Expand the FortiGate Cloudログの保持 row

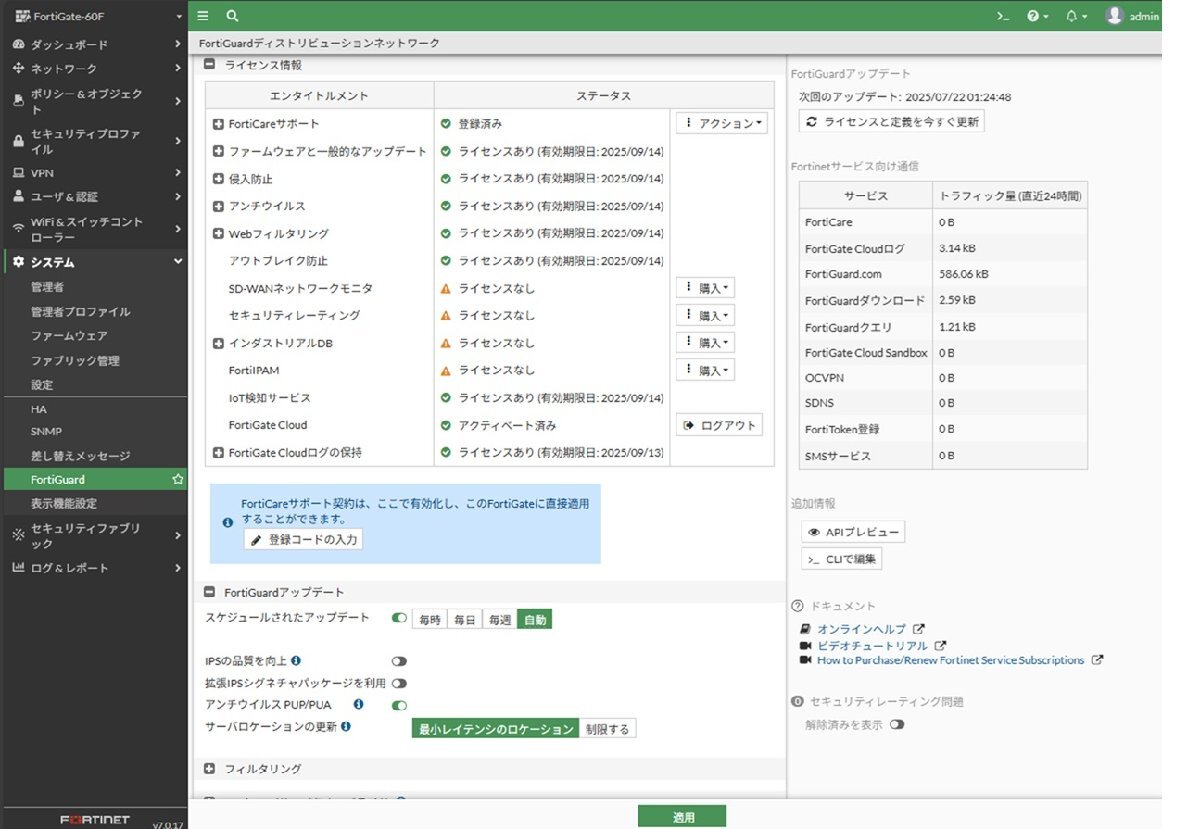pos(219,453)
